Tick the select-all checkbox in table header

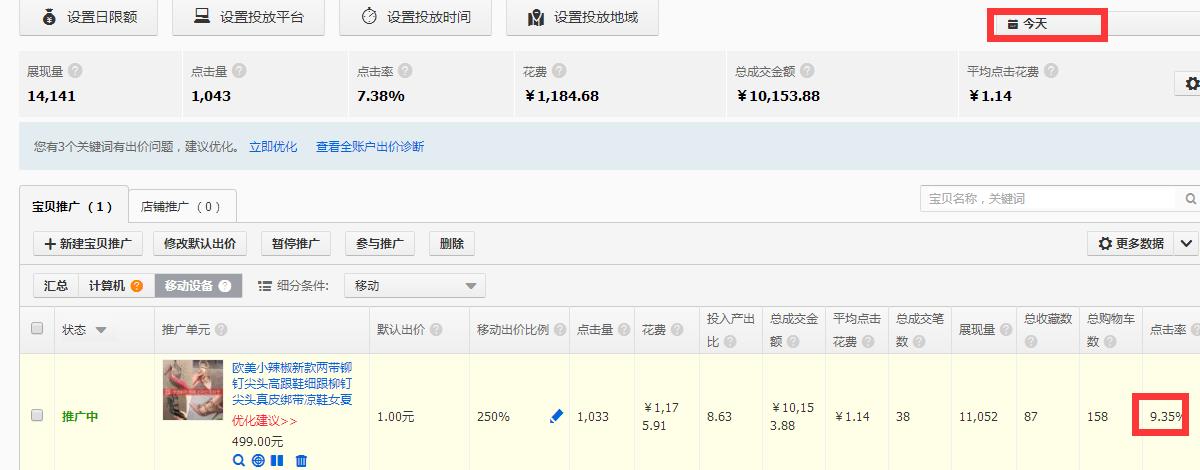37,328
